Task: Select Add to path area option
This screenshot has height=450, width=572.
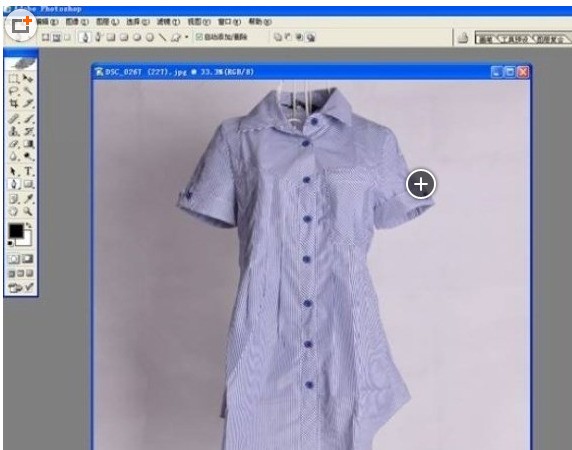Action: [278, 37]
